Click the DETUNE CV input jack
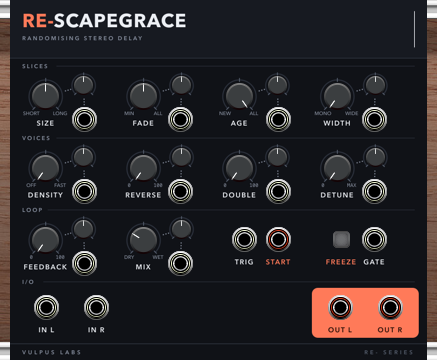This screenshot has height=360, width=437. [x=374, y=191]
